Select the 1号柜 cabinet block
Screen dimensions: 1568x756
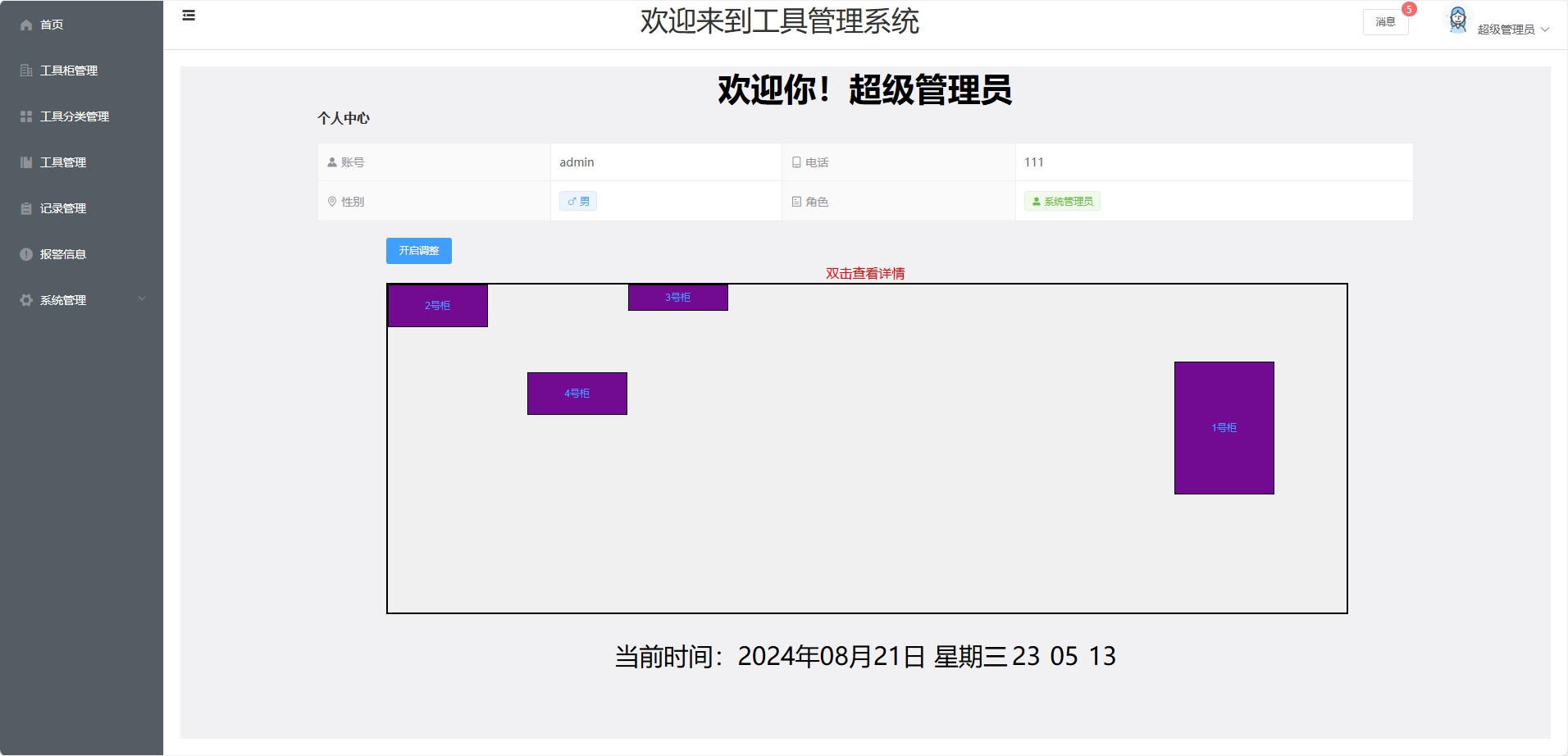1224,427
